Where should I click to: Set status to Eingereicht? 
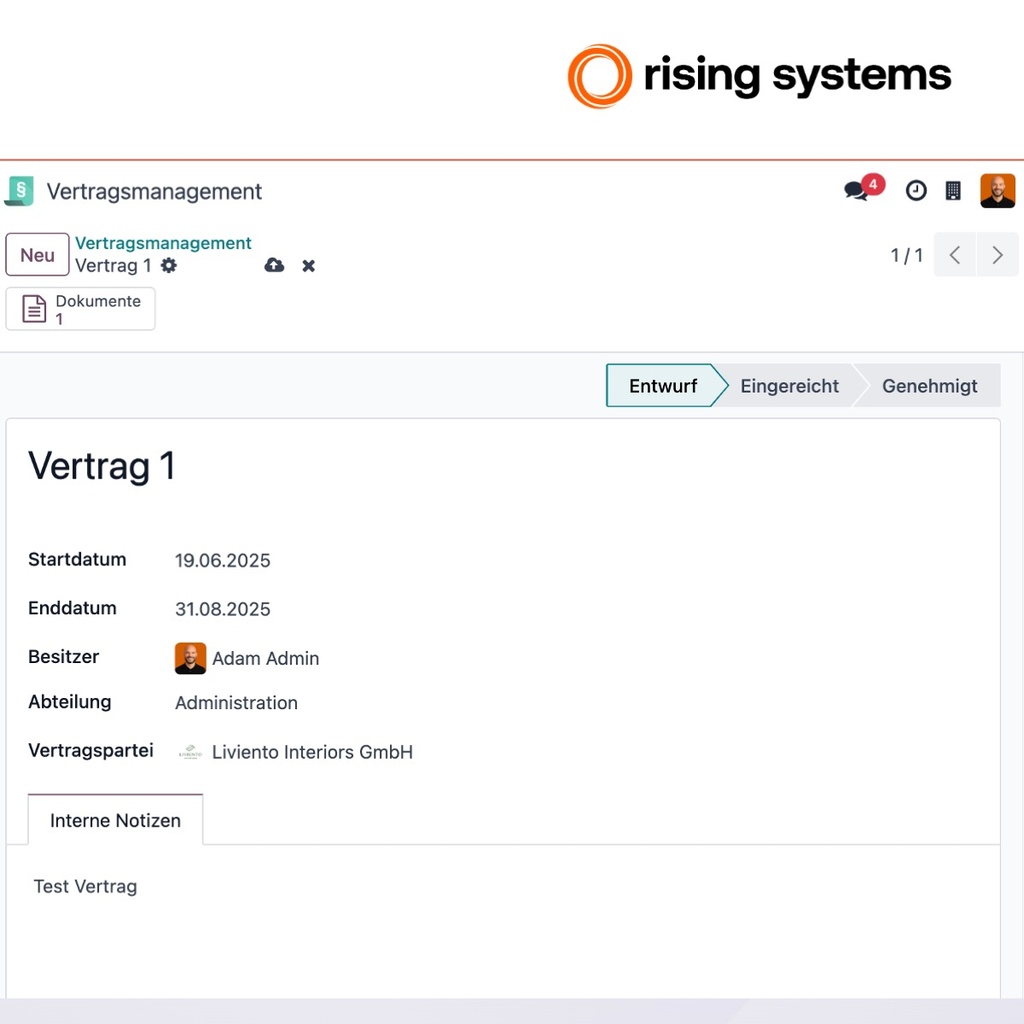789,386
